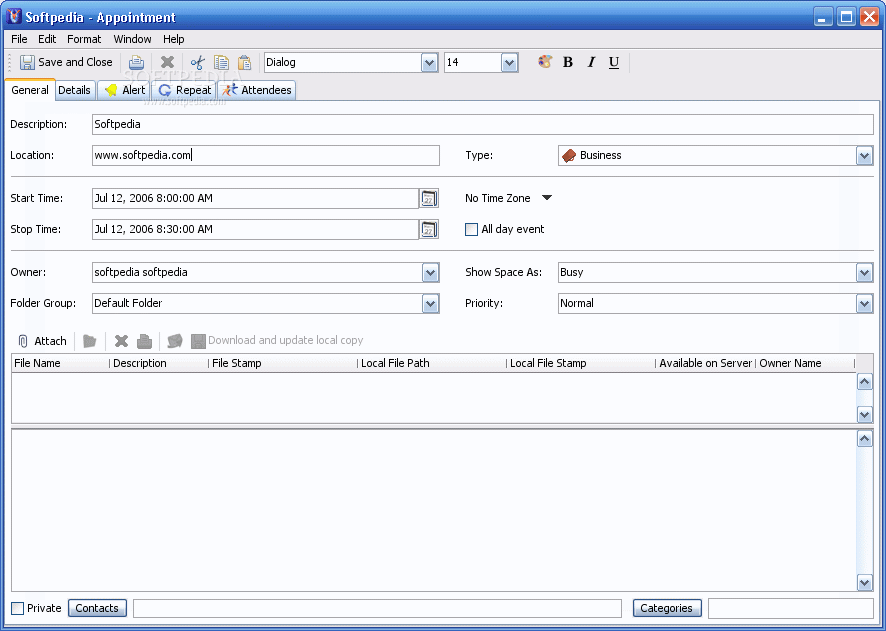This screenshot has width=886, height=631.
Task: Open the File menu
Action: (19, 39)
